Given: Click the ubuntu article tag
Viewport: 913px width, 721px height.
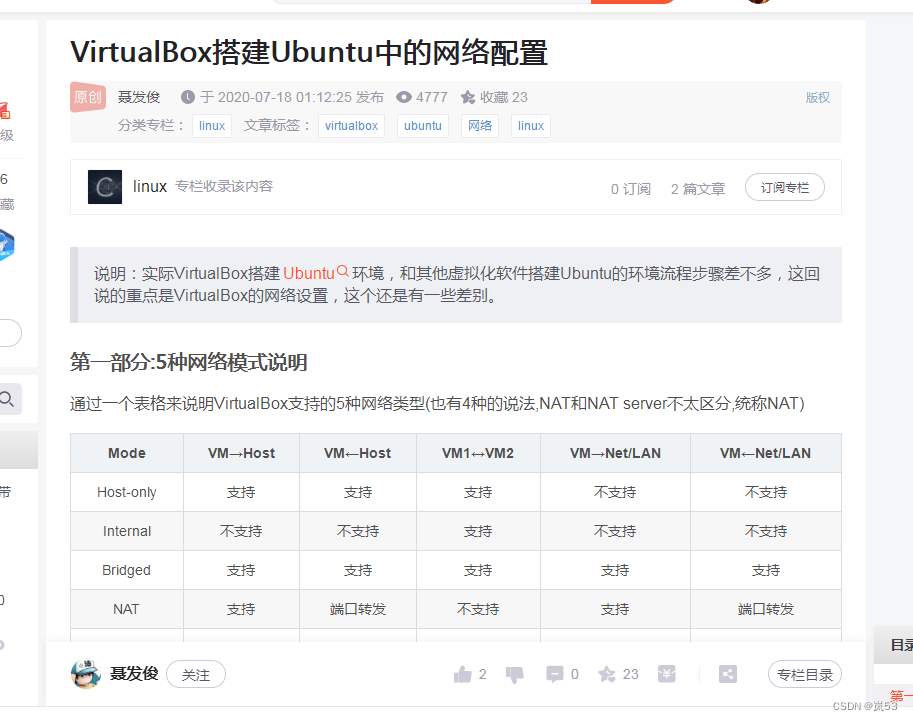Looking at the screenshot, I should [x=423, y=126].
